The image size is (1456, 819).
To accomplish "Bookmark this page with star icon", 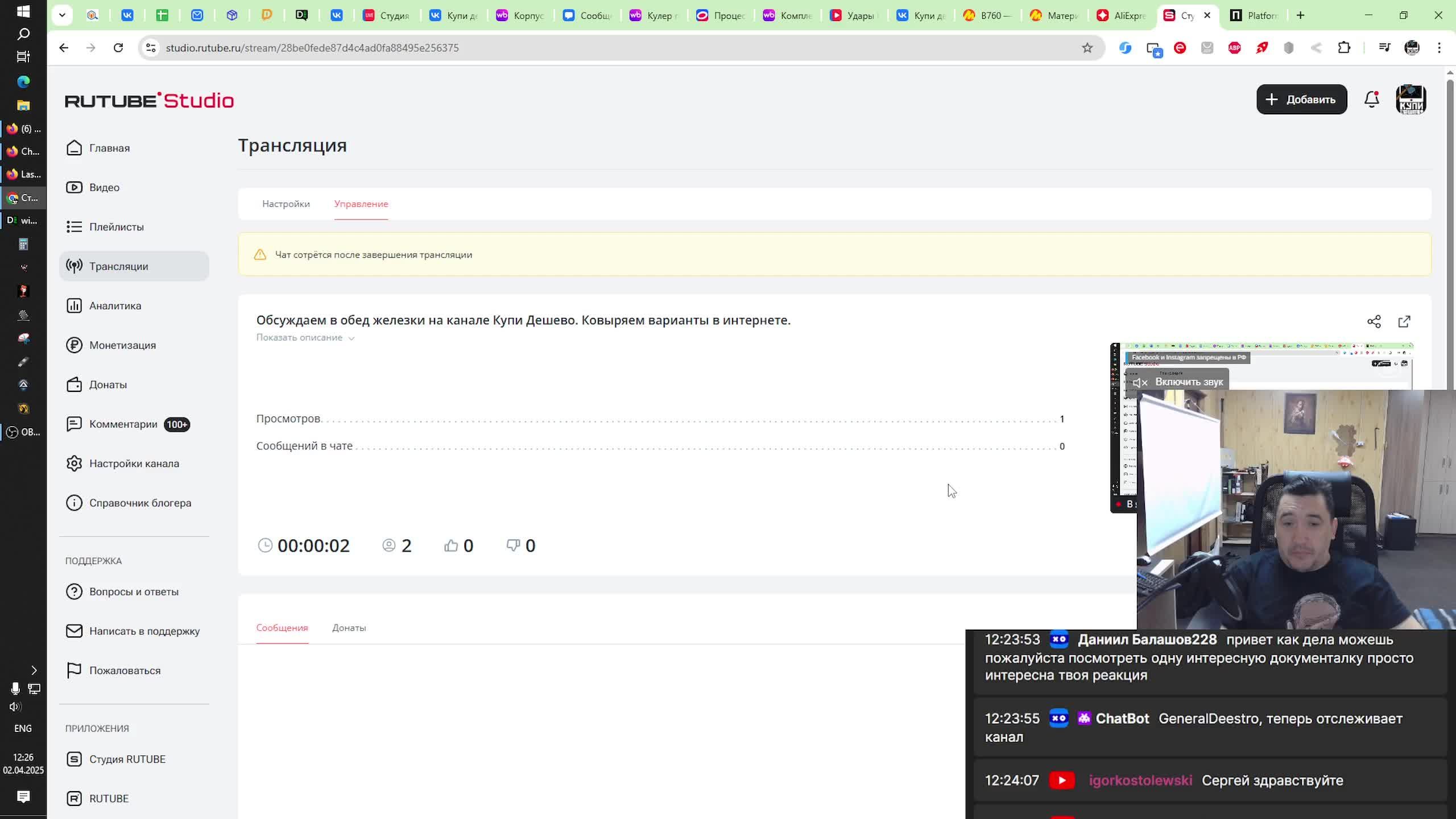I will click(x=1087, y=48).
